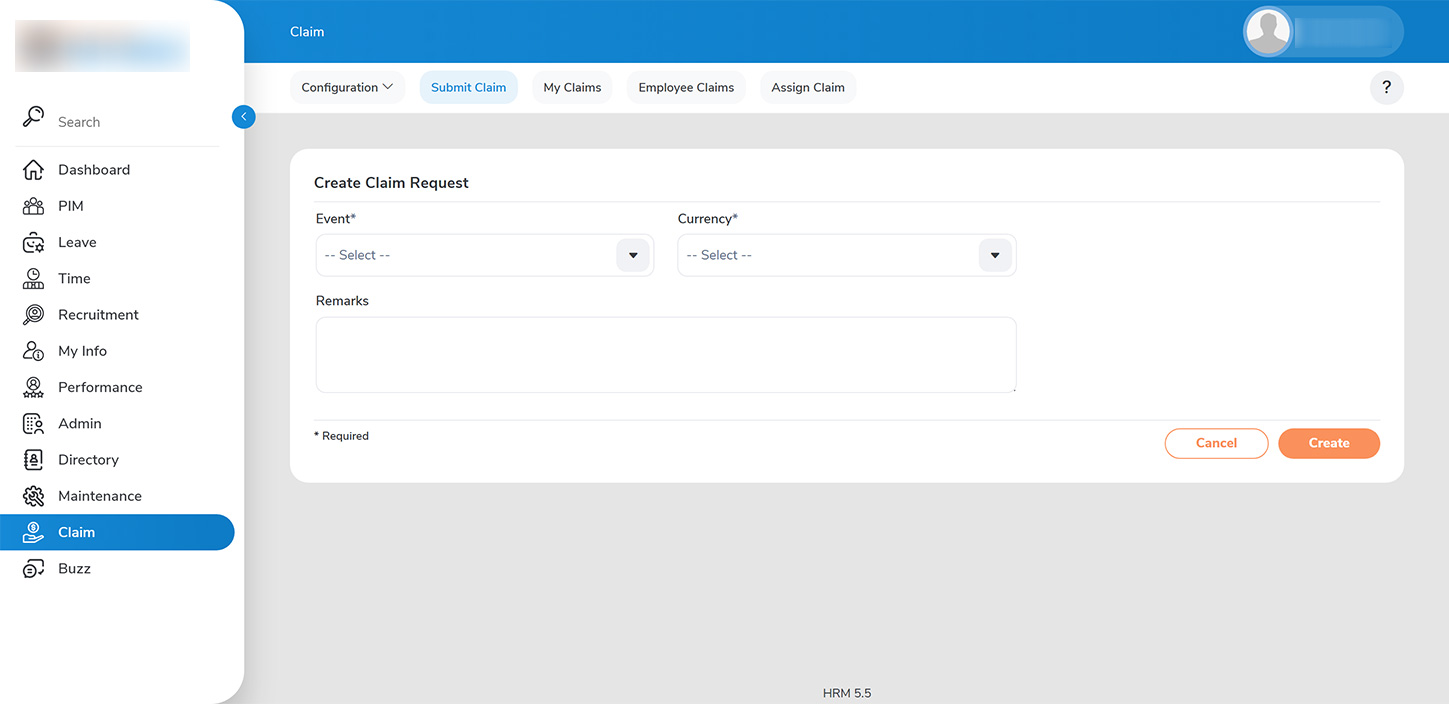The height and width of the screenshot is (704, 1449).
Task: Click the Leave module icon
Action: coord(33,243)
